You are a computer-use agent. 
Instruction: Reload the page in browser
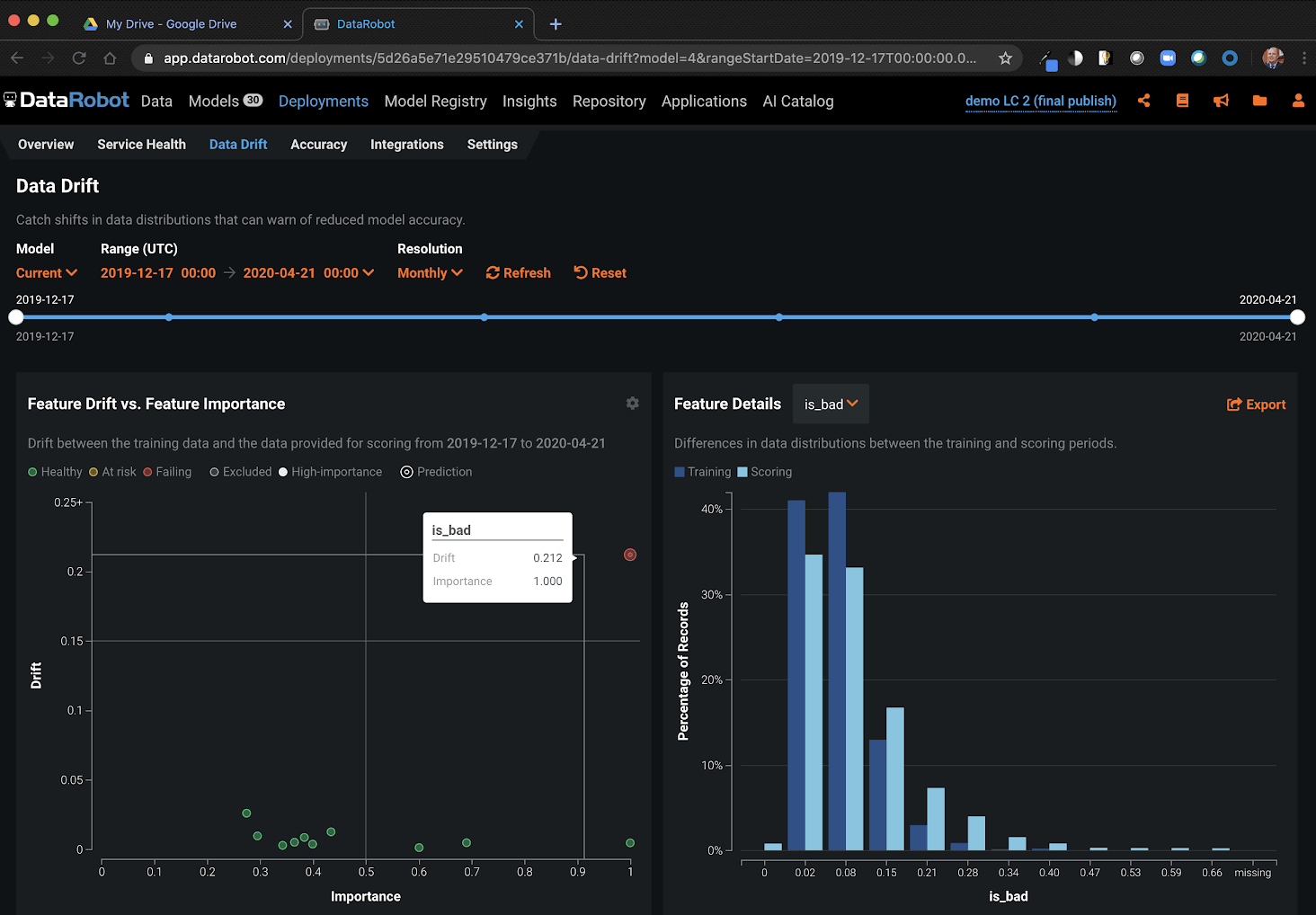pyautogui.click(x=79, y=58)
